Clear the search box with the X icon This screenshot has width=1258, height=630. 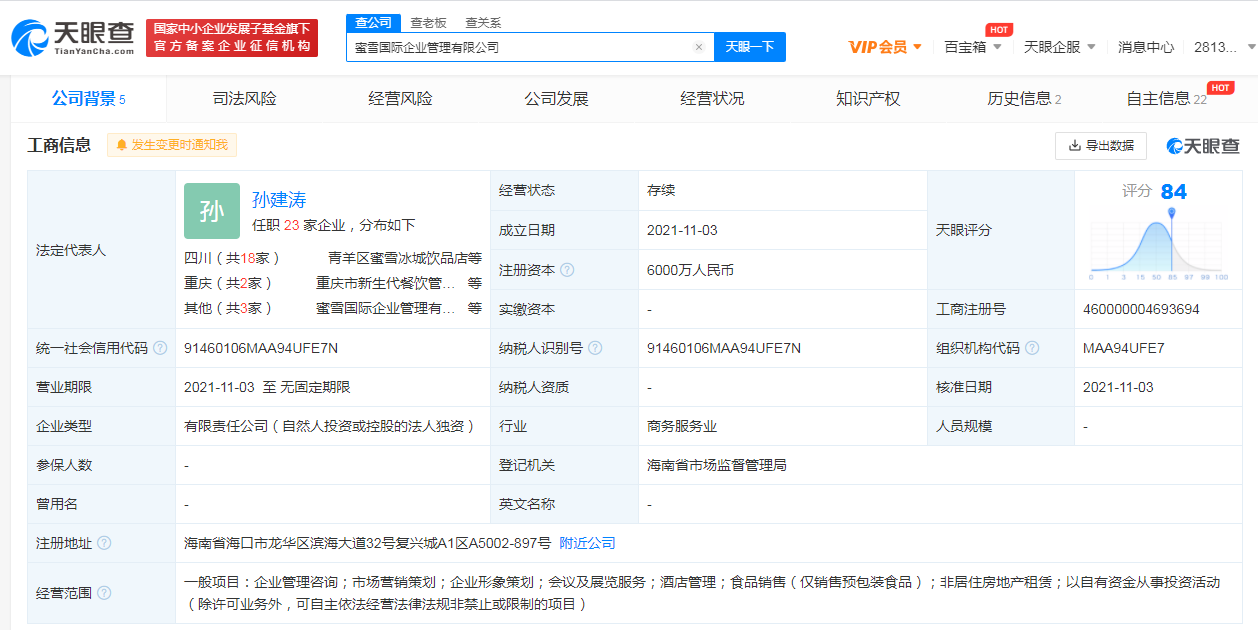(x=699, y=47)
